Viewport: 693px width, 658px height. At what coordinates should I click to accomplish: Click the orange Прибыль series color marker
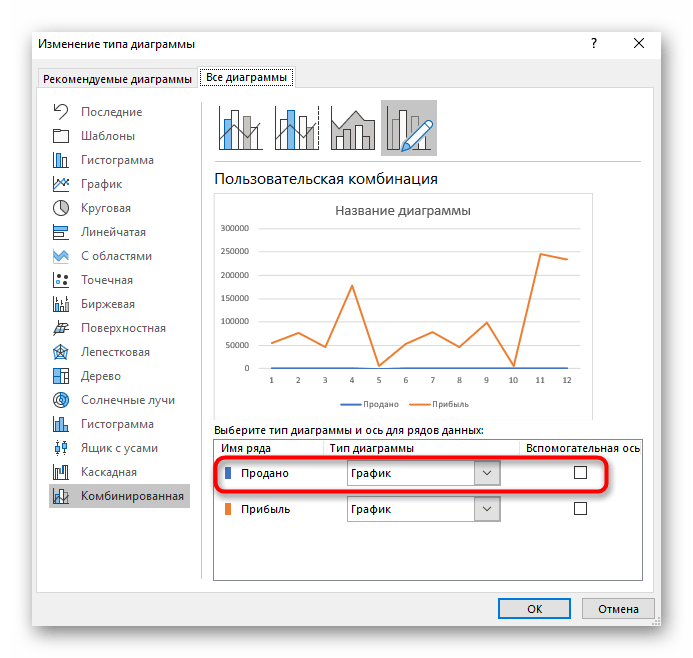pyautogui.click(x=228, y=509)
